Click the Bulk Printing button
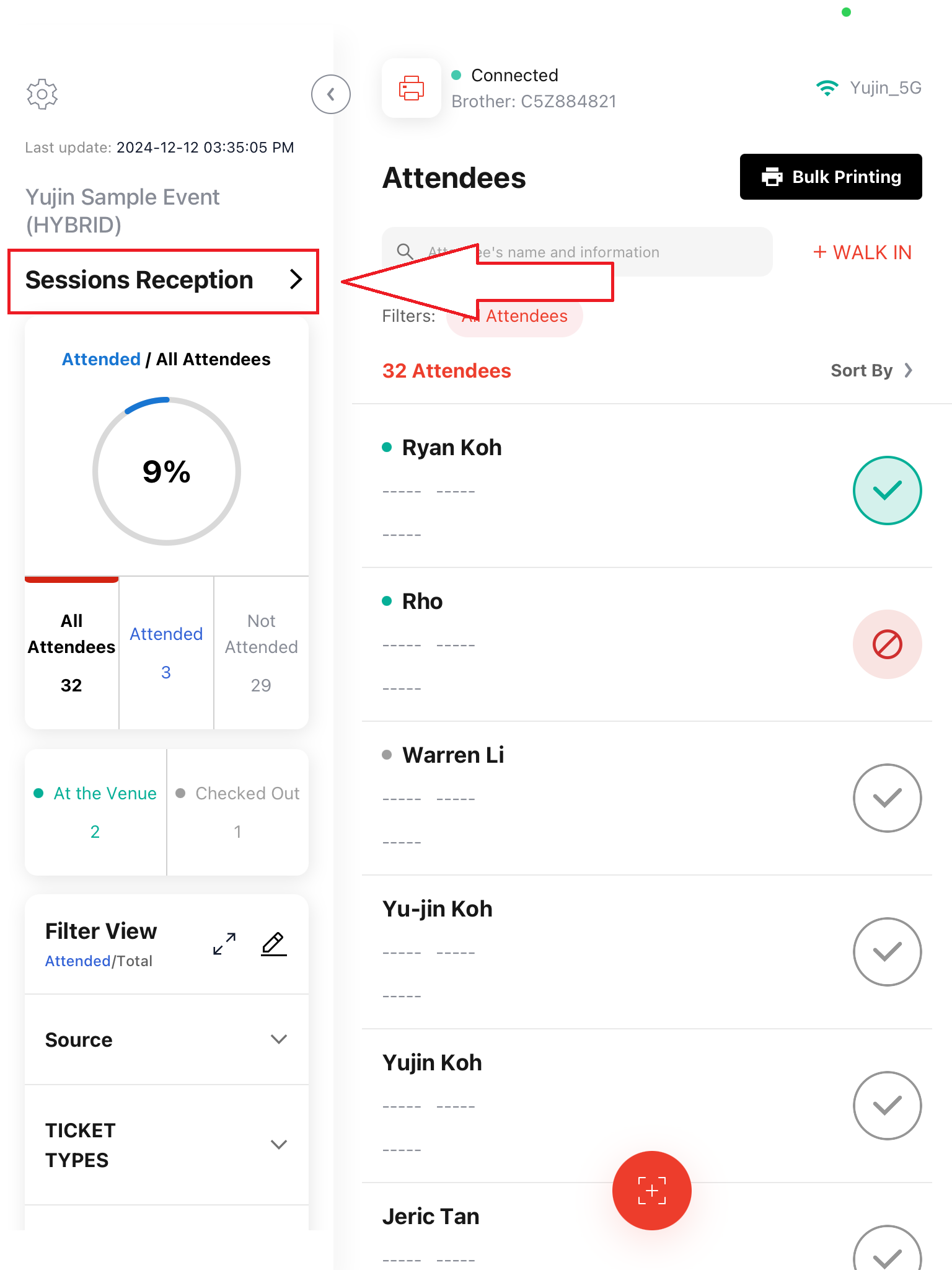Screen dimensions: 952x1270 tap(831, 177)
